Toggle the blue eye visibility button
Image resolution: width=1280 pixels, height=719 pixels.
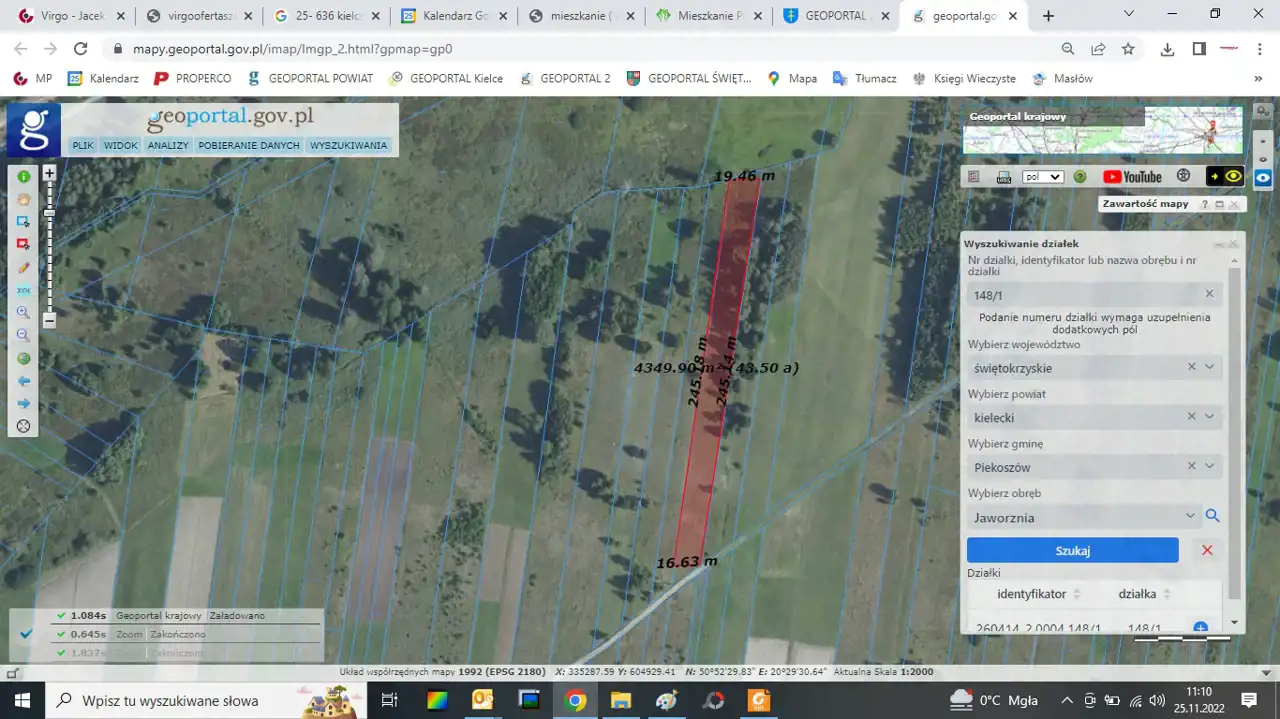(1263, 177)
